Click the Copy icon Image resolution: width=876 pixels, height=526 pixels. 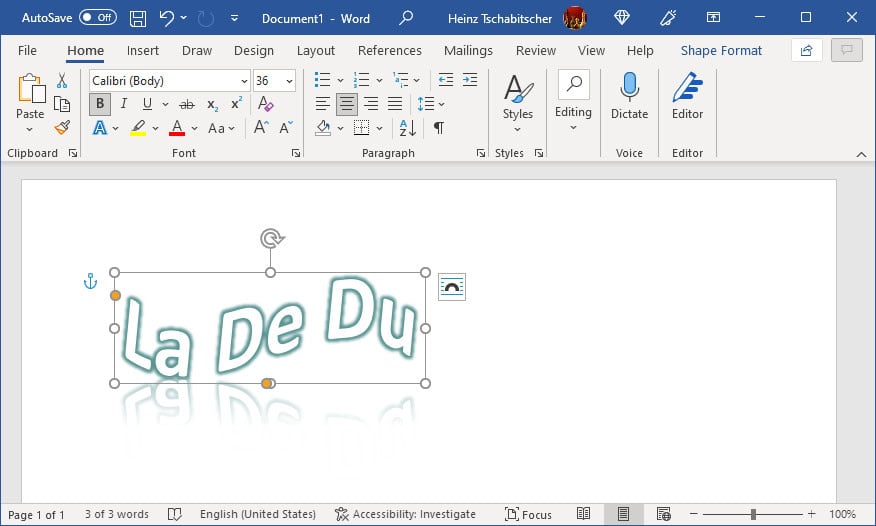pos(62,104)
